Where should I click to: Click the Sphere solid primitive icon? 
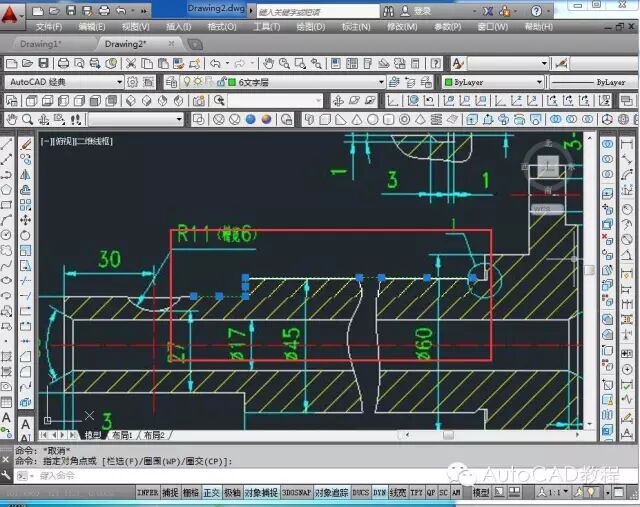coord(373,119)
